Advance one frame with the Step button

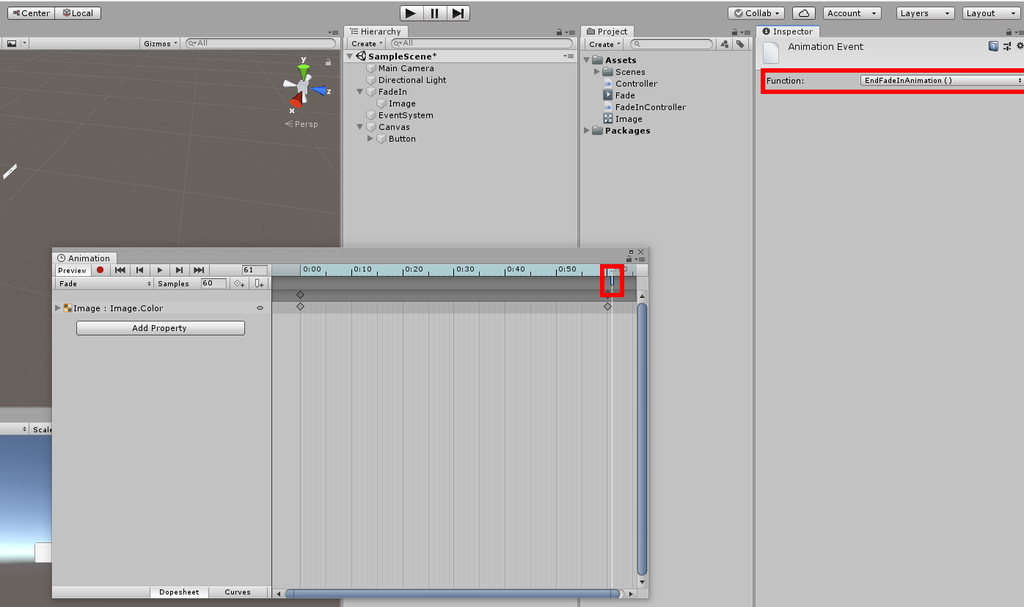coord(458,13)
